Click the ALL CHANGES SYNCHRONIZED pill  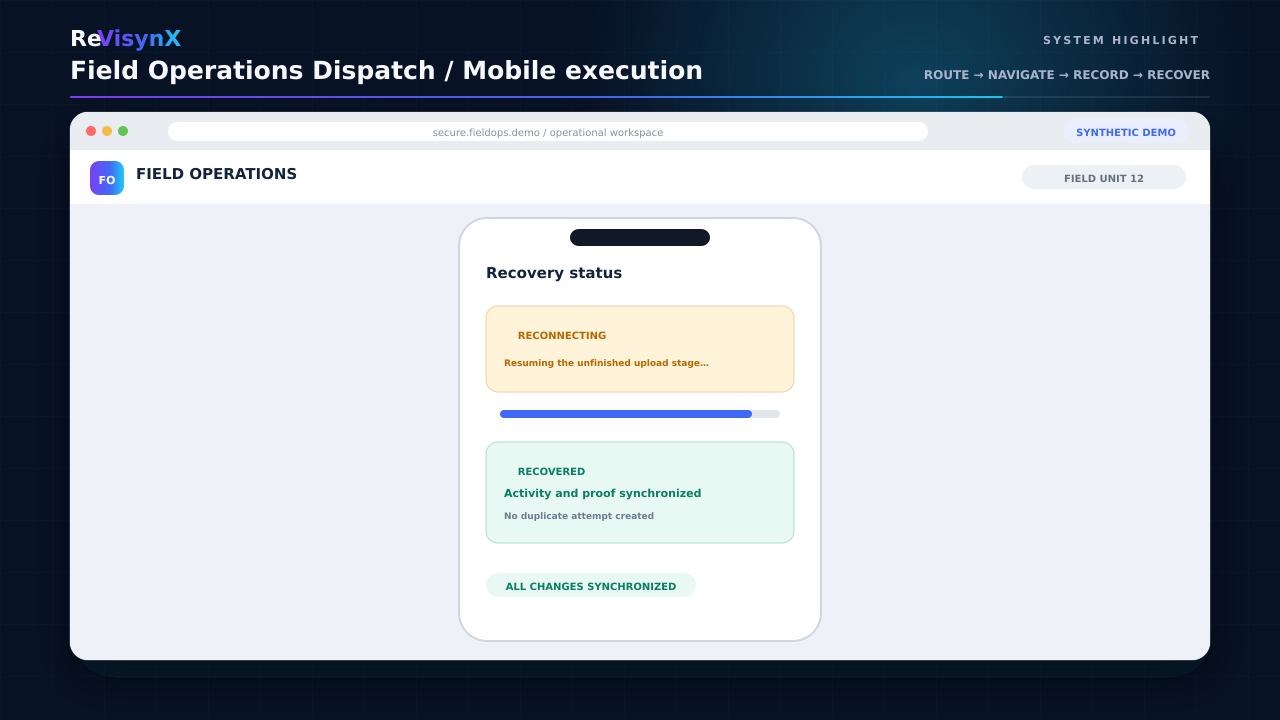coord(591,586)
